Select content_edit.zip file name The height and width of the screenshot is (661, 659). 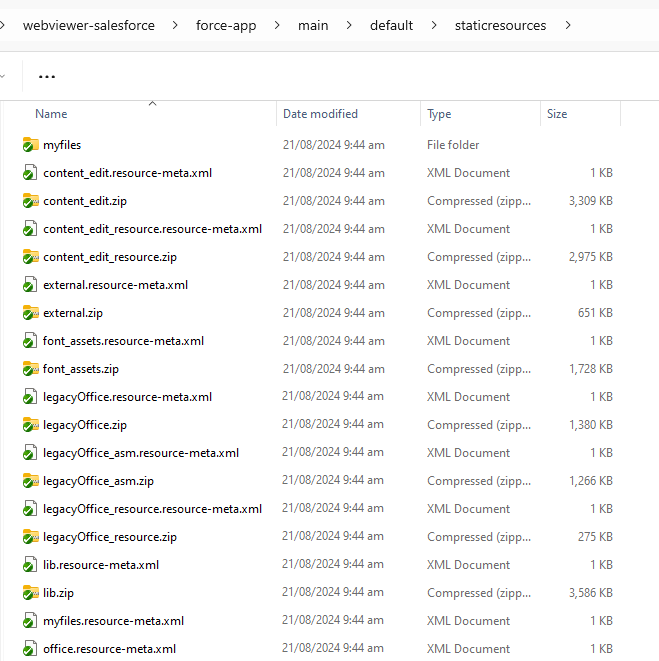[85, 201]
